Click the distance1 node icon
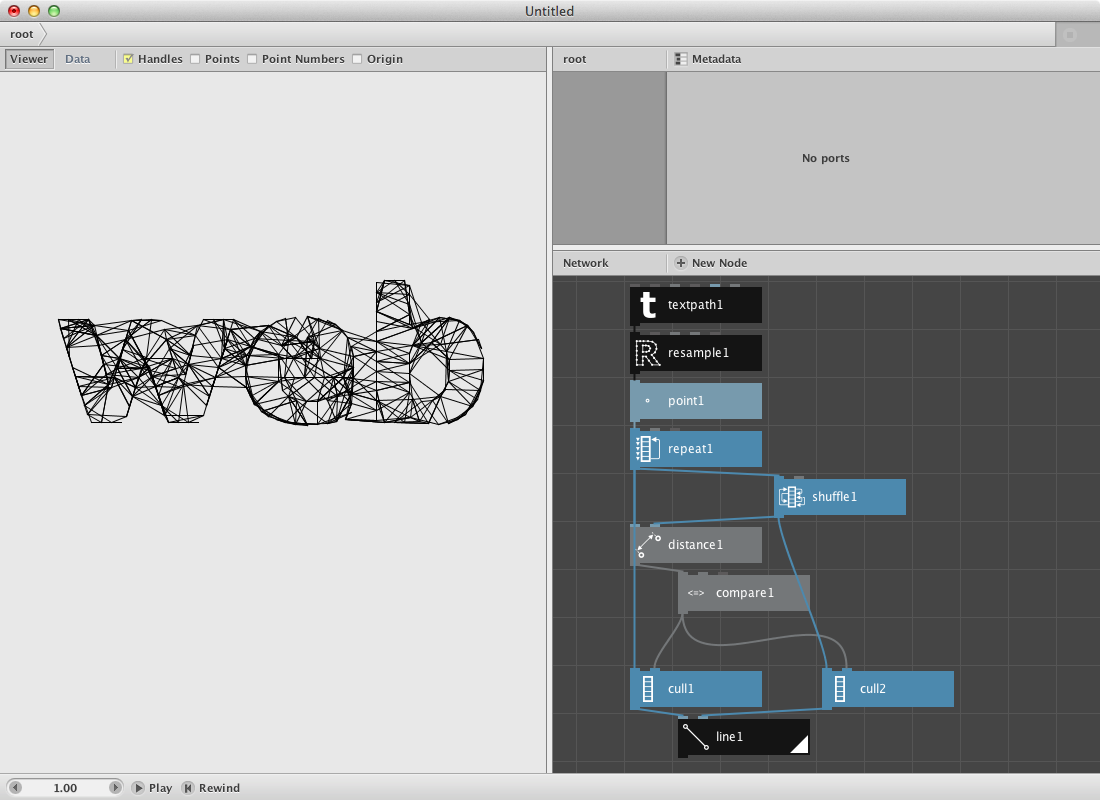The width and height of the screenshot is (1100, 800). (x=648, y=545)
